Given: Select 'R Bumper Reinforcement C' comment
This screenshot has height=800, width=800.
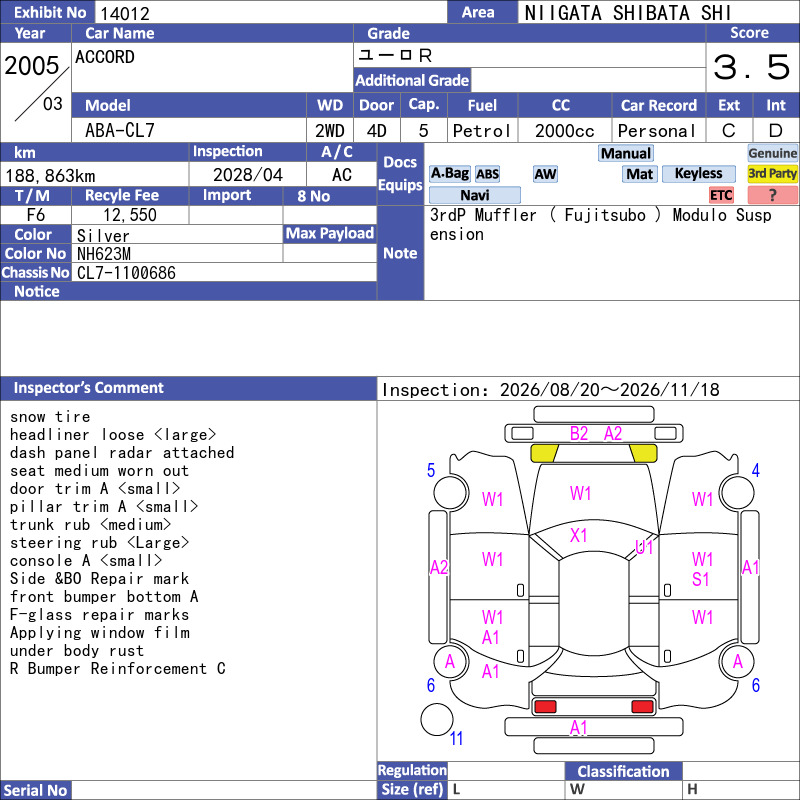Looking at the screenshot, I should [117, 669].
